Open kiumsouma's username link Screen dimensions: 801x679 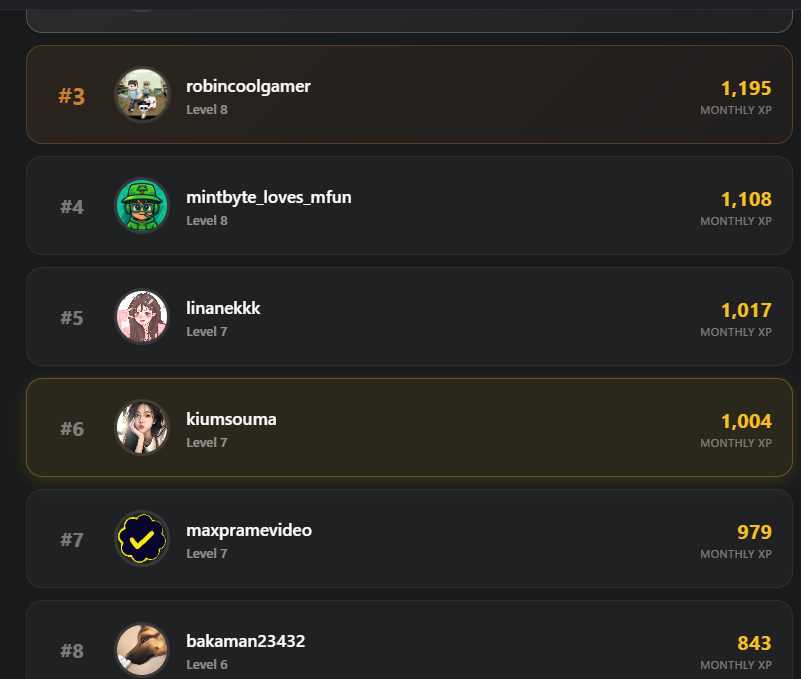(x=231, y=419)
